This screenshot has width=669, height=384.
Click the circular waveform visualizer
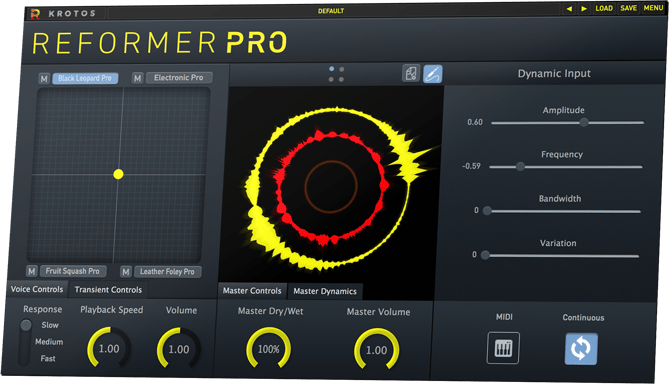(x=332, y=186)
